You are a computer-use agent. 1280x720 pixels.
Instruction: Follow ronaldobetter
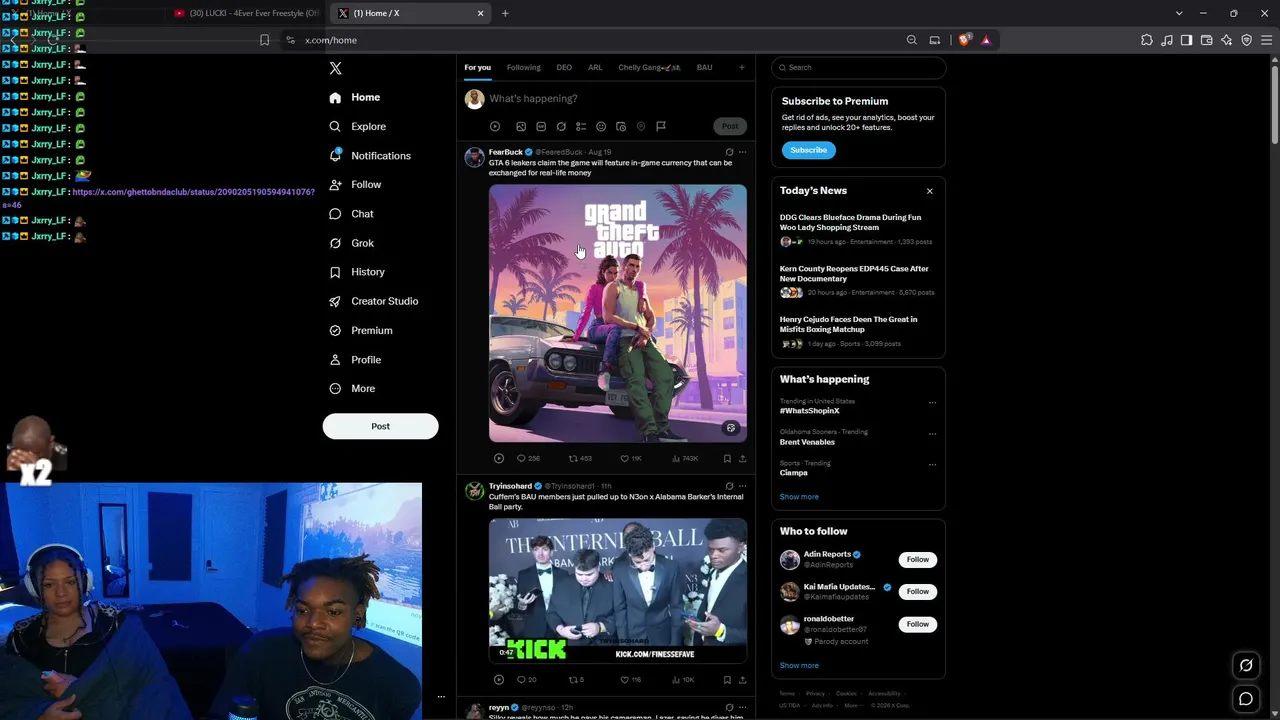pyautogui.click(x=918, y=624)
